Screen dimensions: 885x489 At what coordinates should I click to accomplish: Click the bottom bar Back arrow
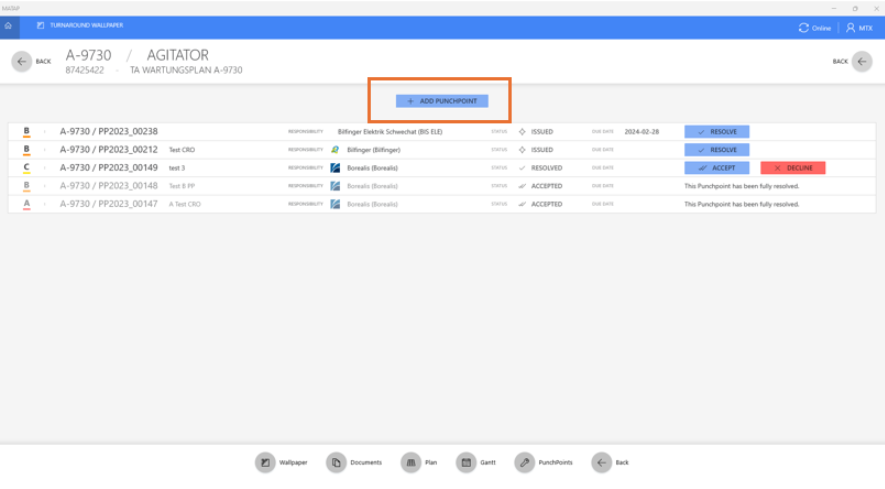coord(600,462)
